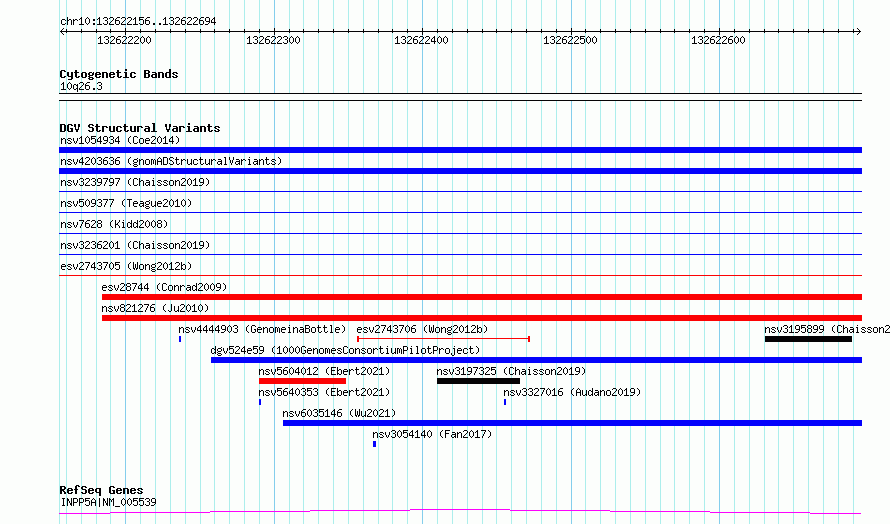
Task: Select the DGV Structural Variants track title
Action: pos(140,128)
